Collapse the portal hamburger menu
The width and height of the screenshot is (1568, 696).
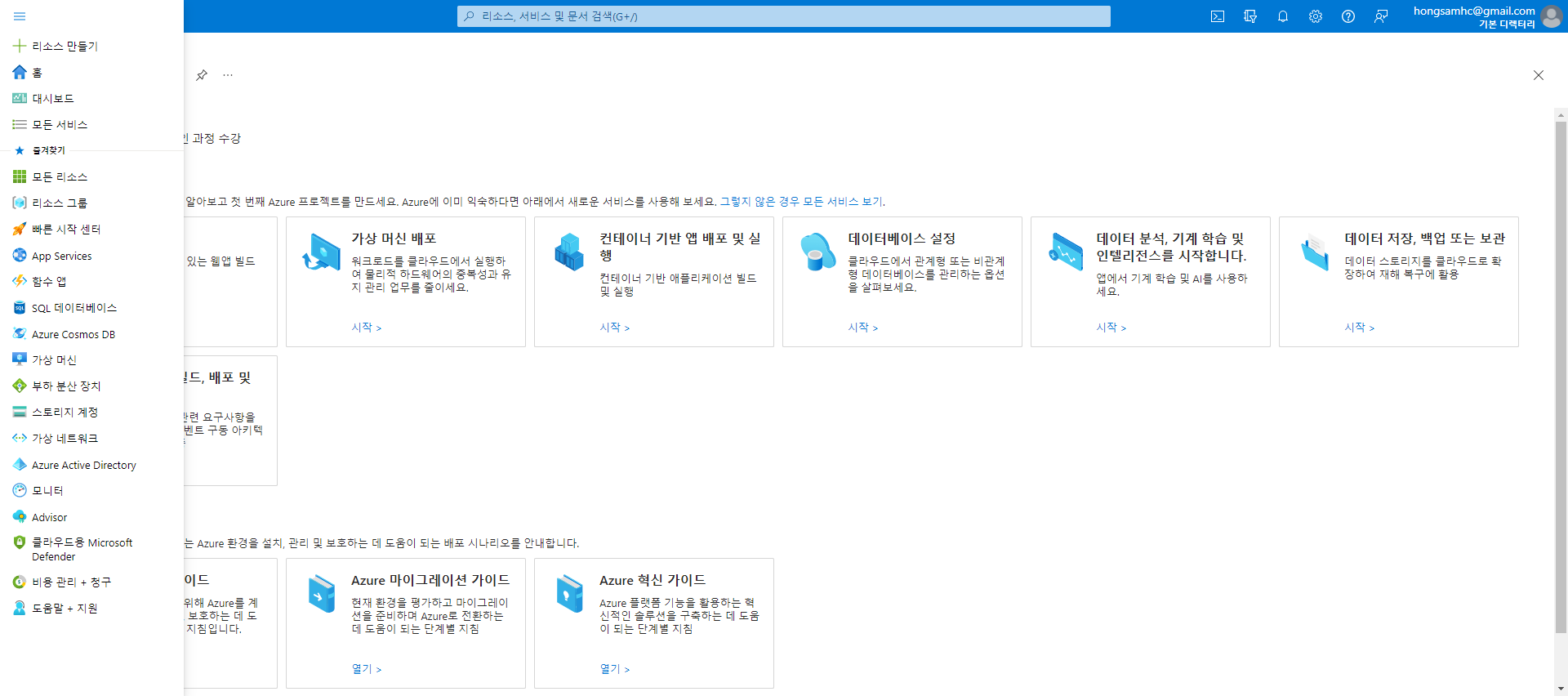20,16
